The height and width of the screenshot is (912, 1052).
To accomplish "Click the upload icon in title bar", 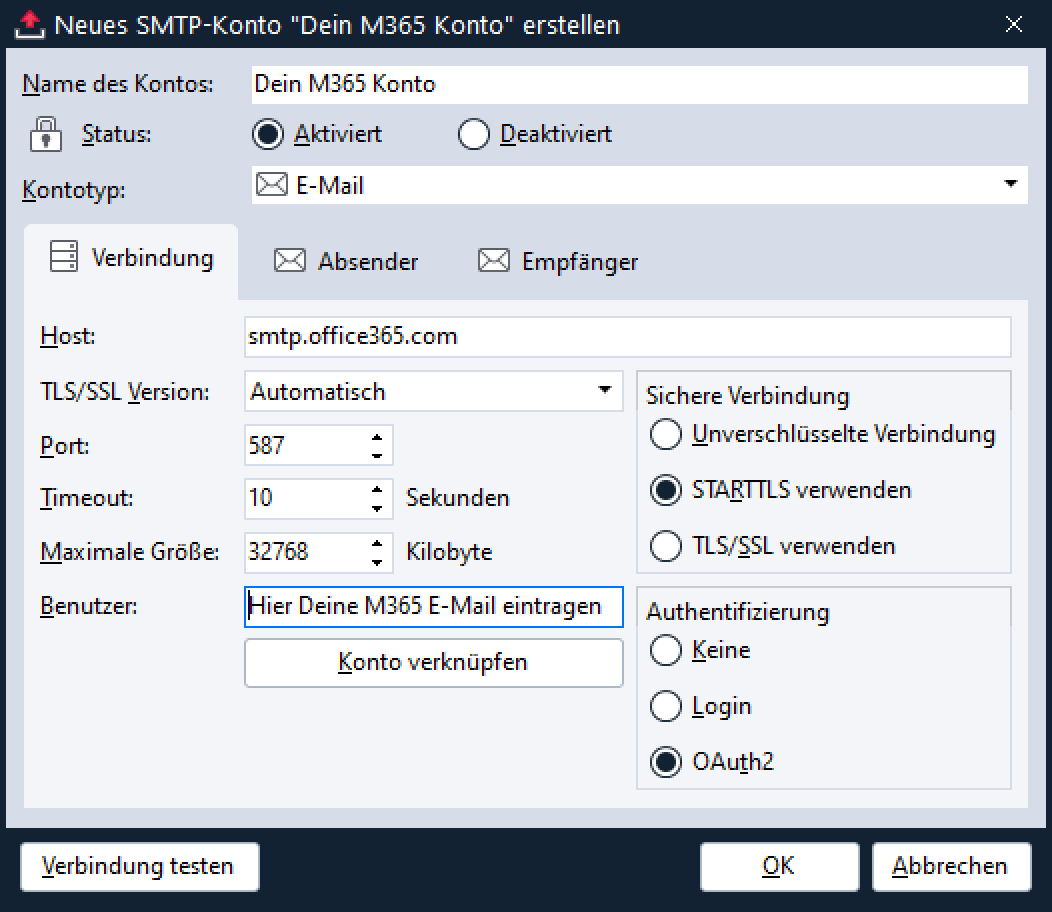I will click(32, 24).
